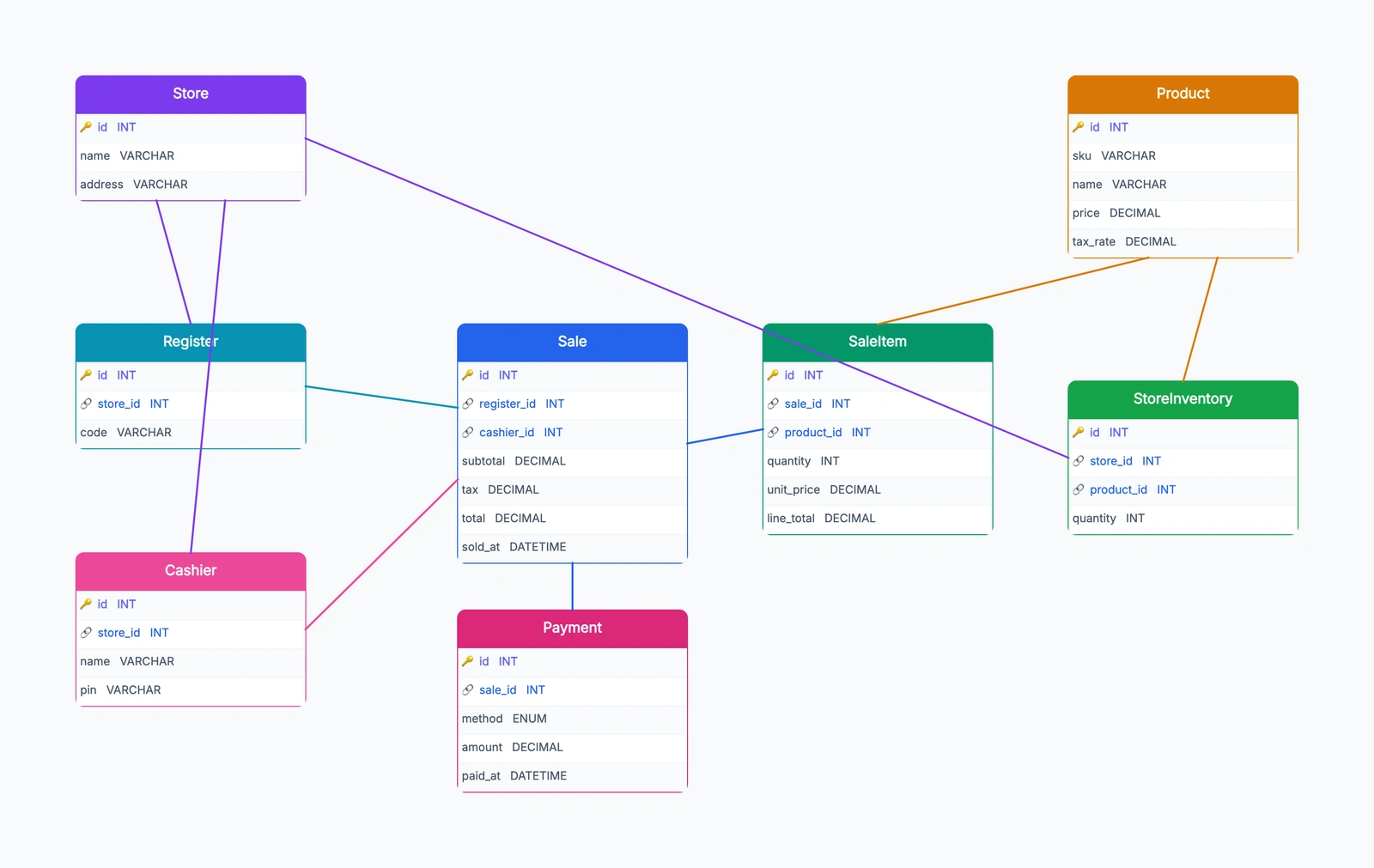Click the Product 'price DECIMAL' row

[x=1183, y=213]
